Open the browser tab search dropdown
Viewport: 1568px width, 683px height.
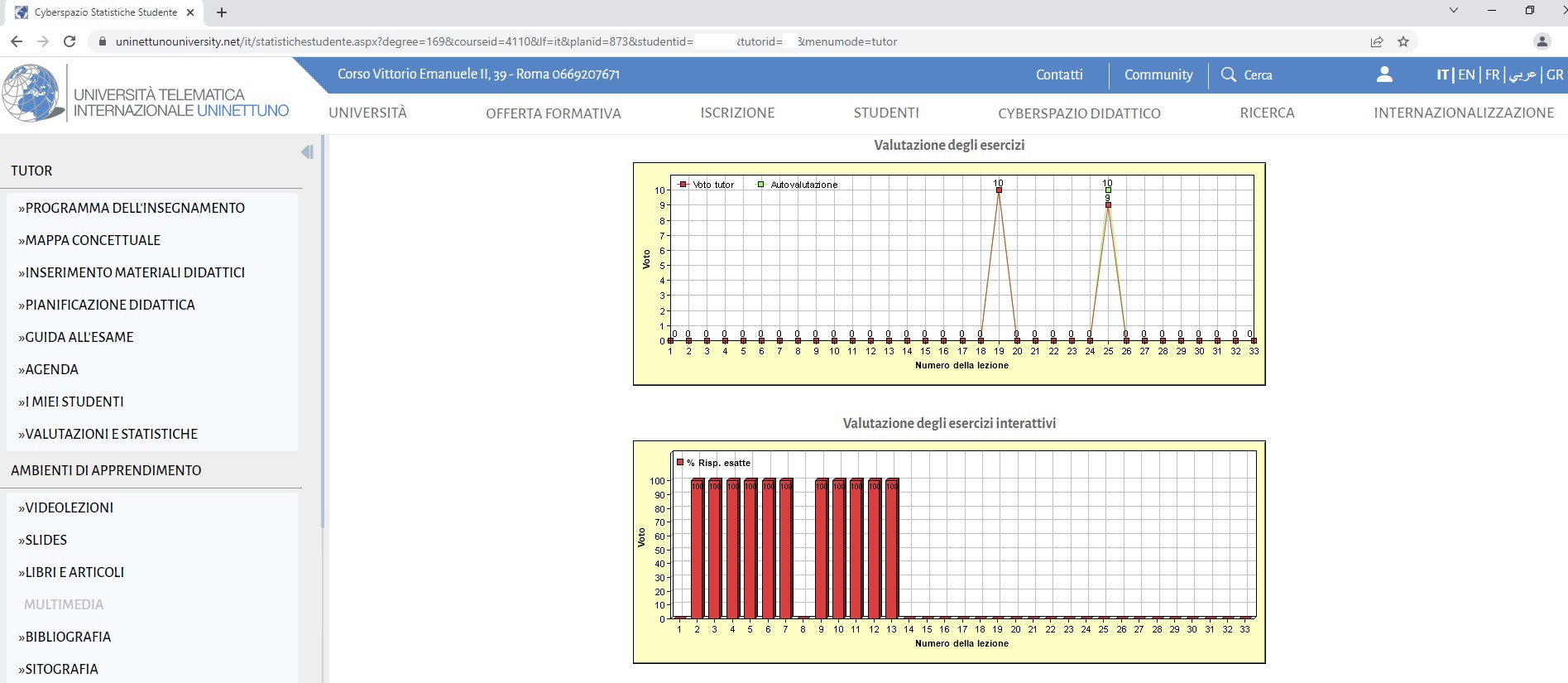(x=1454, y=11)
